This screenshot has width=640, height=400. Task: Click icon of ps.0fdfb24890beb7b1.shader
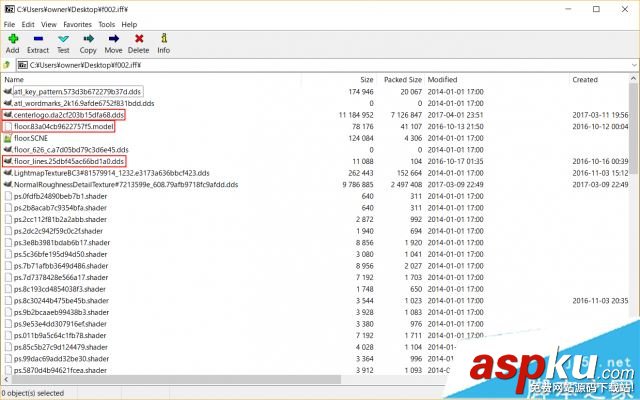pyautogui.click(x=8, y=196)
